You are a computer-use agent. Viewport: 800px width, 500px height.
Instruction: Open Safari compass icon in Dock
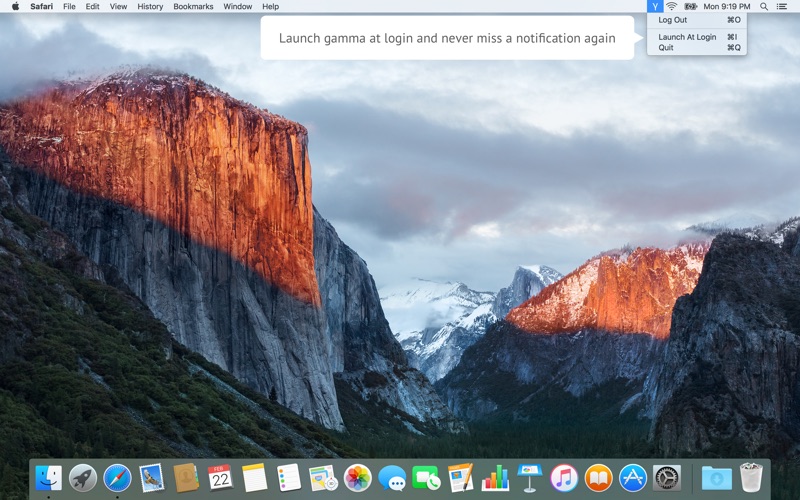coord(117,478)
